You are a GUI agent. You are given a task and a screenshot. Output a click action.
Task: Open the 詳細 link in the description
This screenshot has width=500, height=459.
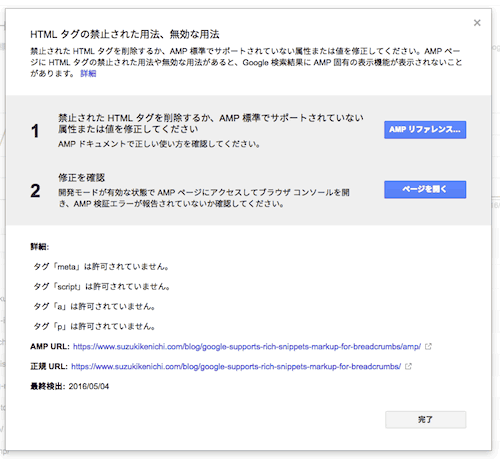pos(88,73)
